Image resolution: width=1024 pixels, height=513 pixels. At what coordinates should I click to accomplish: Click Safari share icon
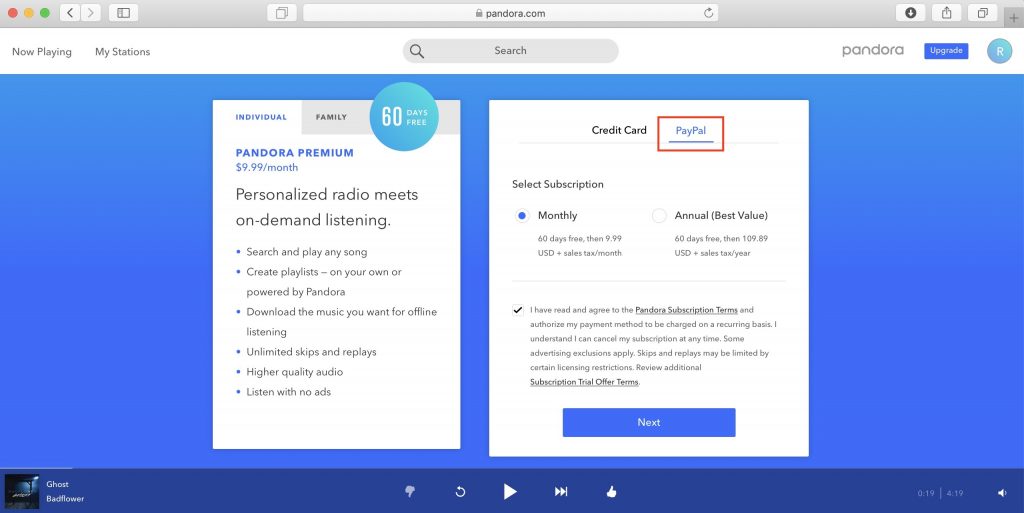(x=946, y=13)
